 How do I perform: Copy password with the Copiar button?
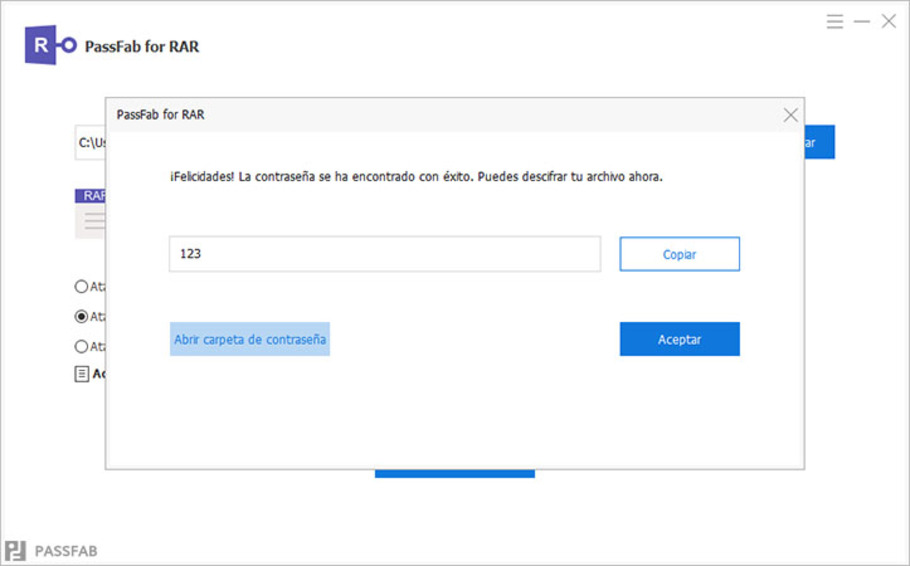click(680, 254)
